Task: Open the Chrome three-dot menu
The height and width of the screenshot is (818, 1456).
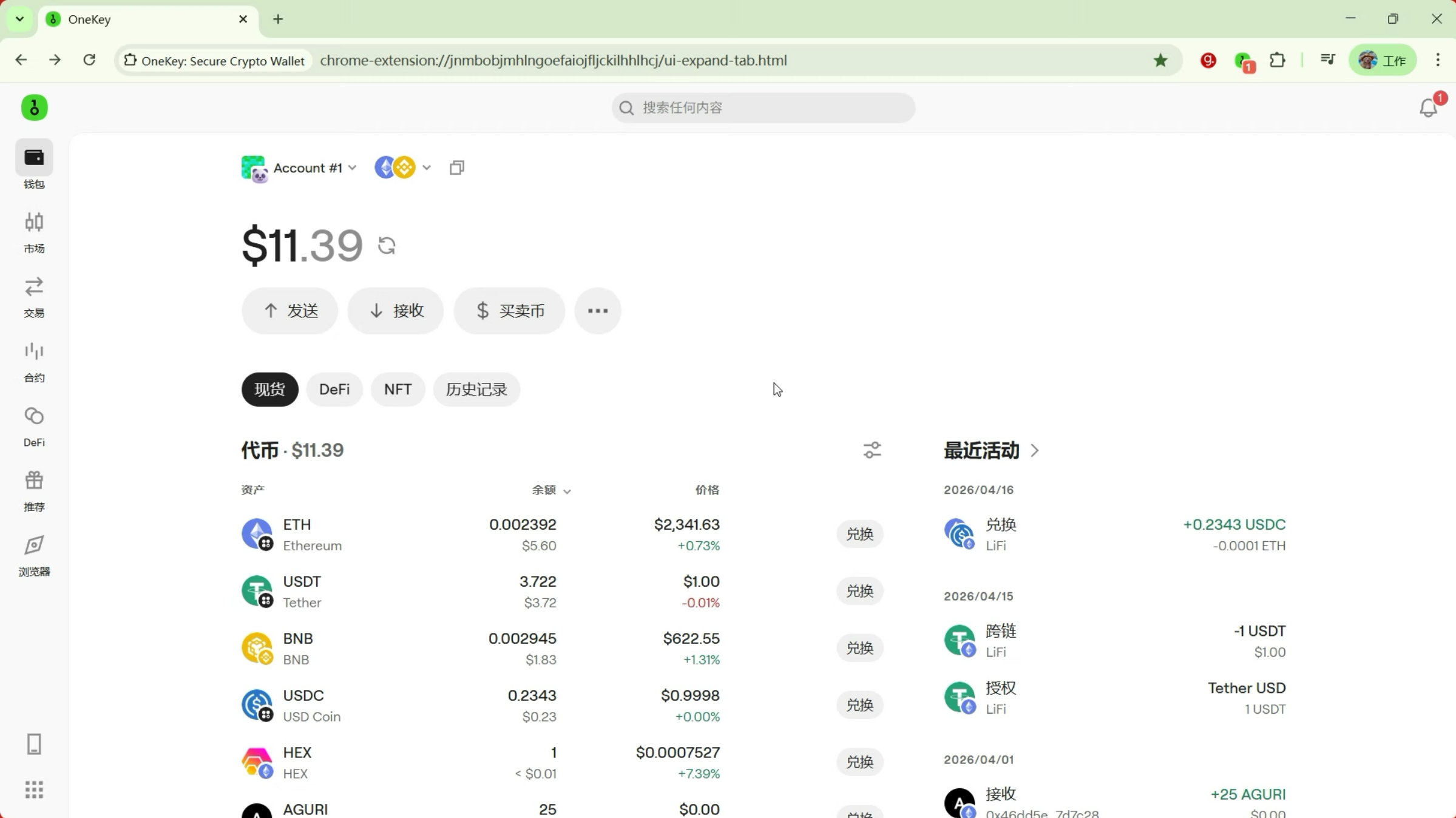Action: [1438, 59]
